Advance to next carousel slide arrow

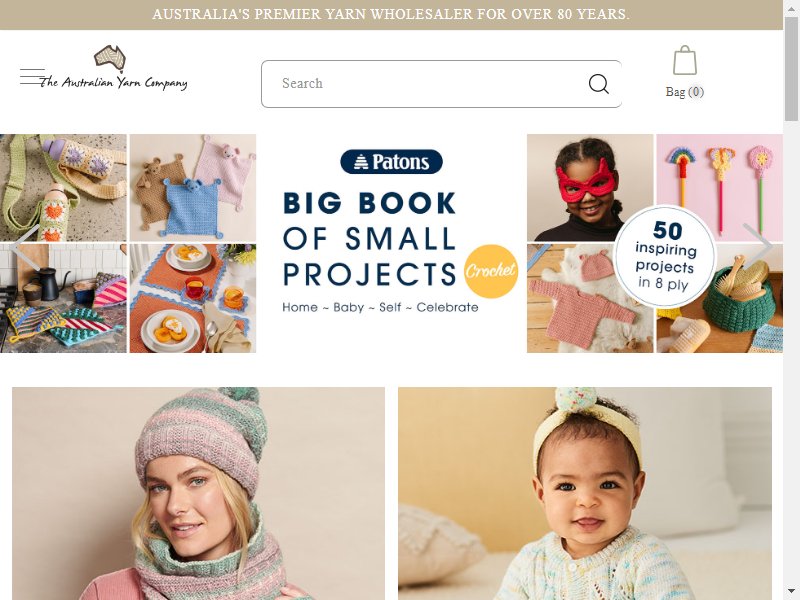[758, 247]
